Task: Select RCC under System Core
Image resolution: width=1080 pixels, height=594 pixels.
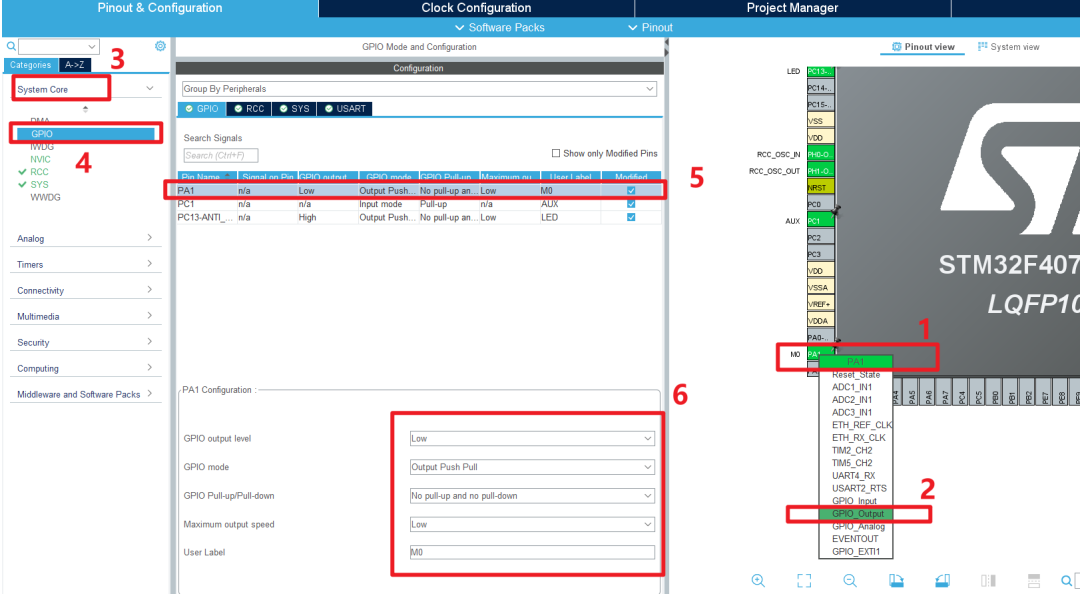Action: click(x=39, y=172)
